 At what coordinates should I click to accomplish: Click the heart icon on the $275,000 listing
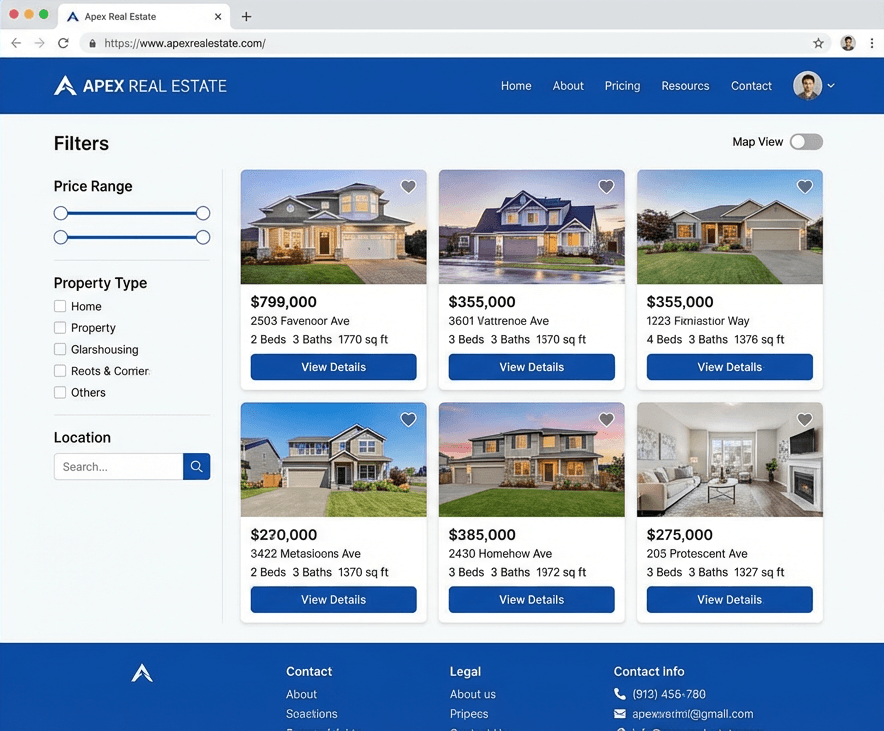tap(804, 420)
